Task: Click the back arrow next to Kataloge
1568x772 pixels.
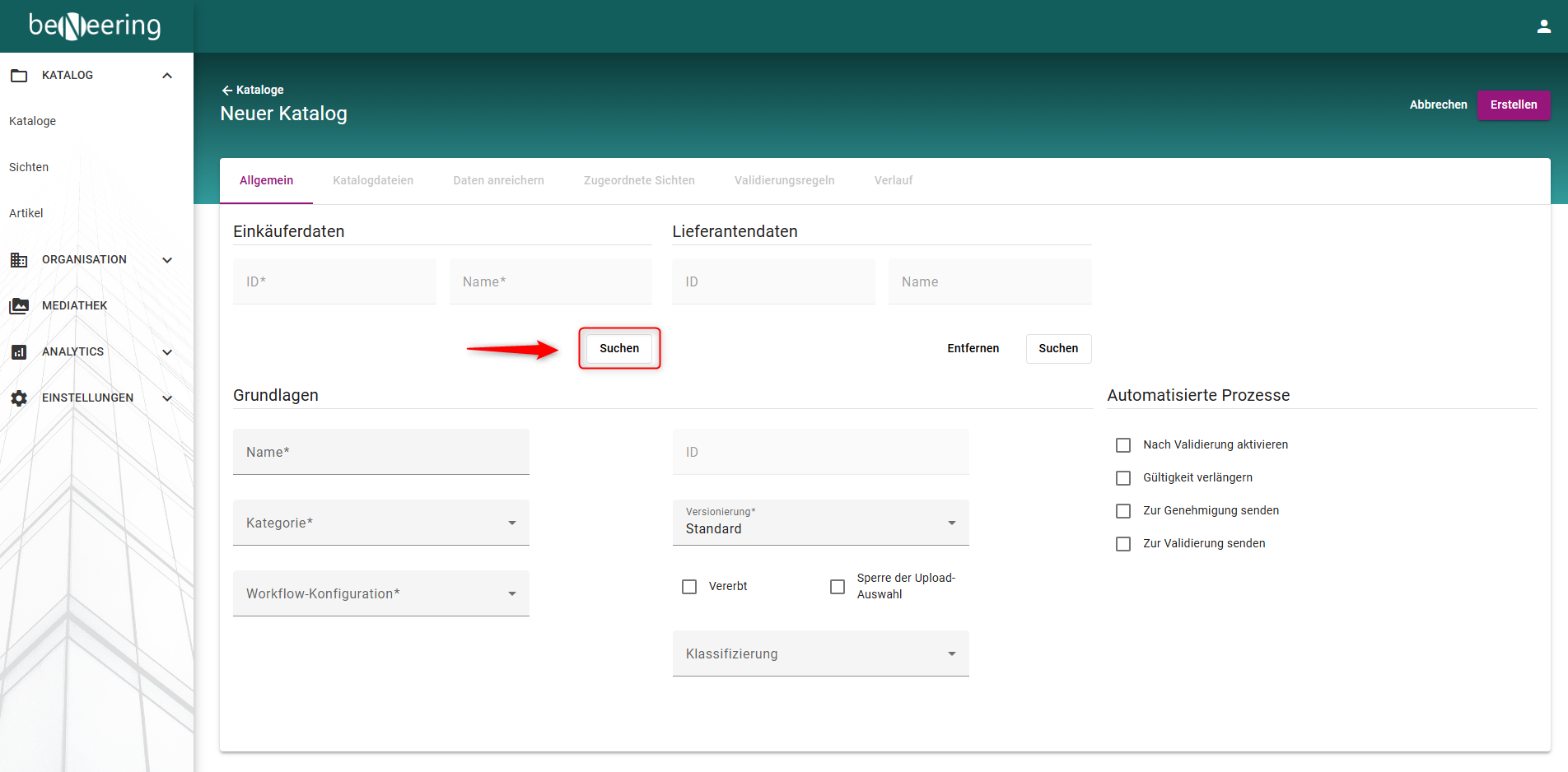Action: click(226, 91)
